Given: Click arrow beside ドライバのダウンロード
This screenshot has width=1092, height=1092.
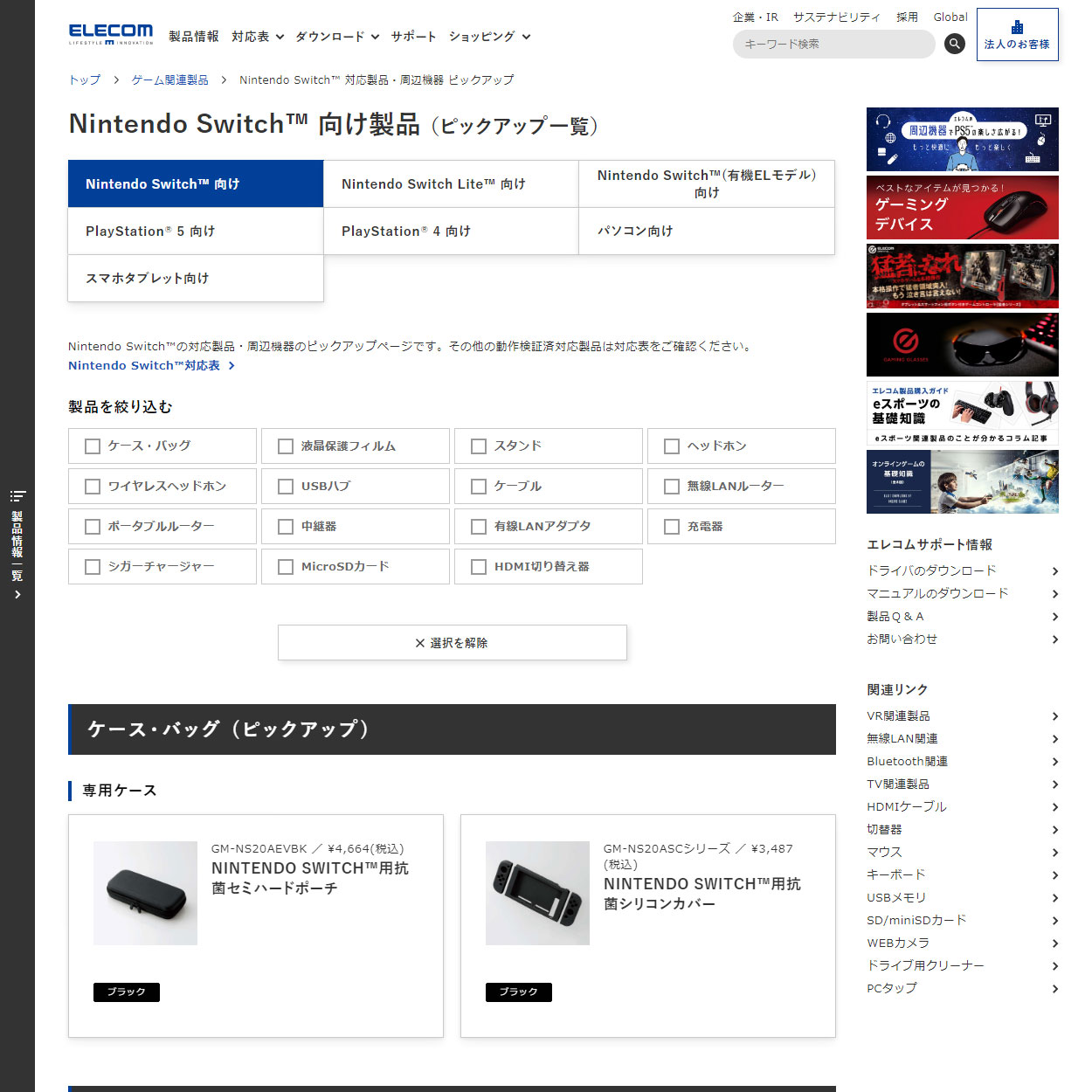Looking at the screenshot, I should (x=1055, y=571).
